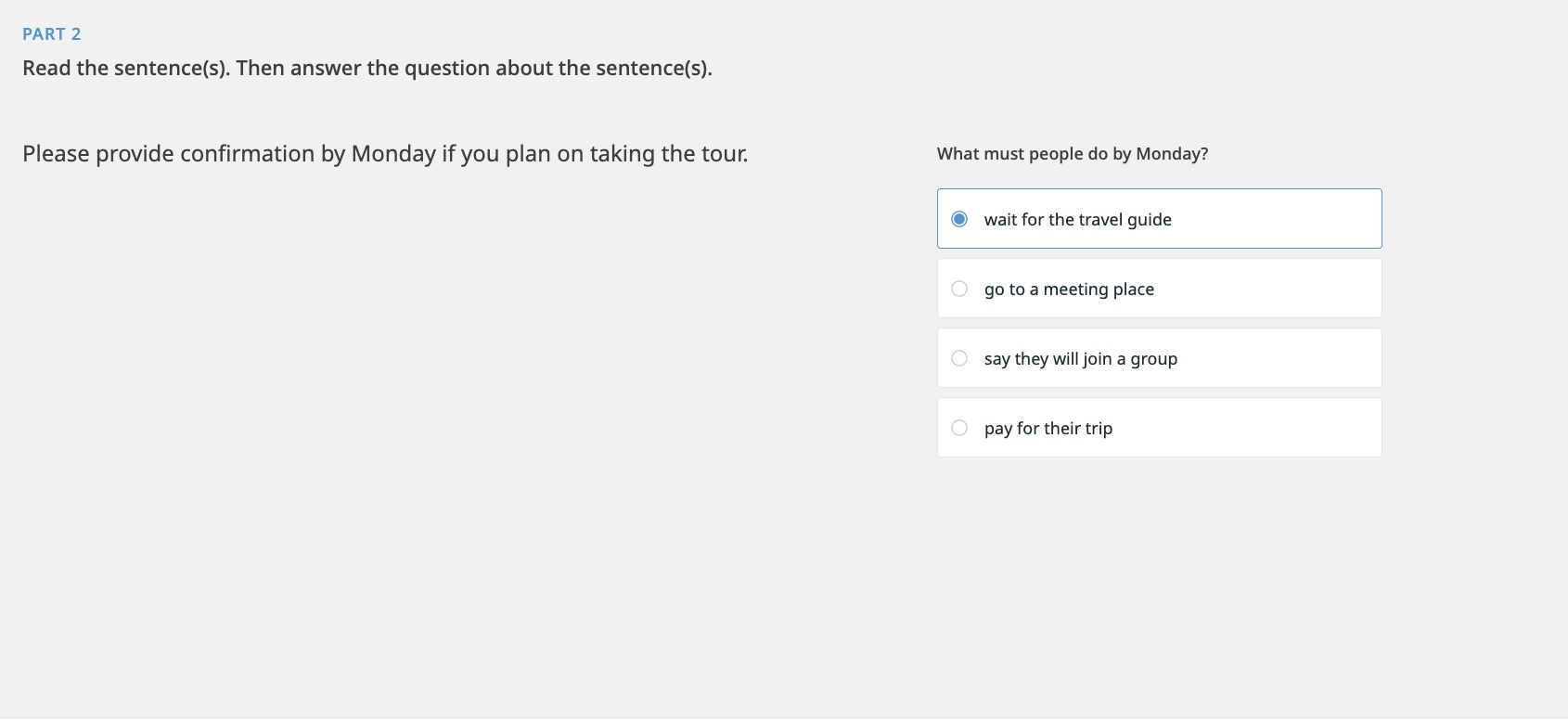
Task: Click the instruction text about reading sentences
Action: pyautogui.click(x=368, y=67)
